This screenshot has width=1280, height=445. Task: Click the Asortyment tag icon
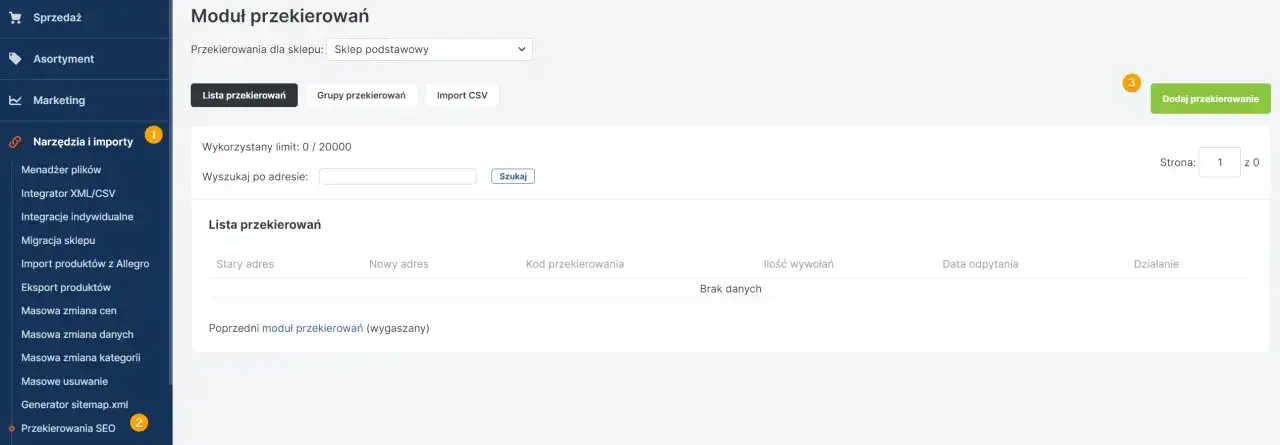coord(15,58)
